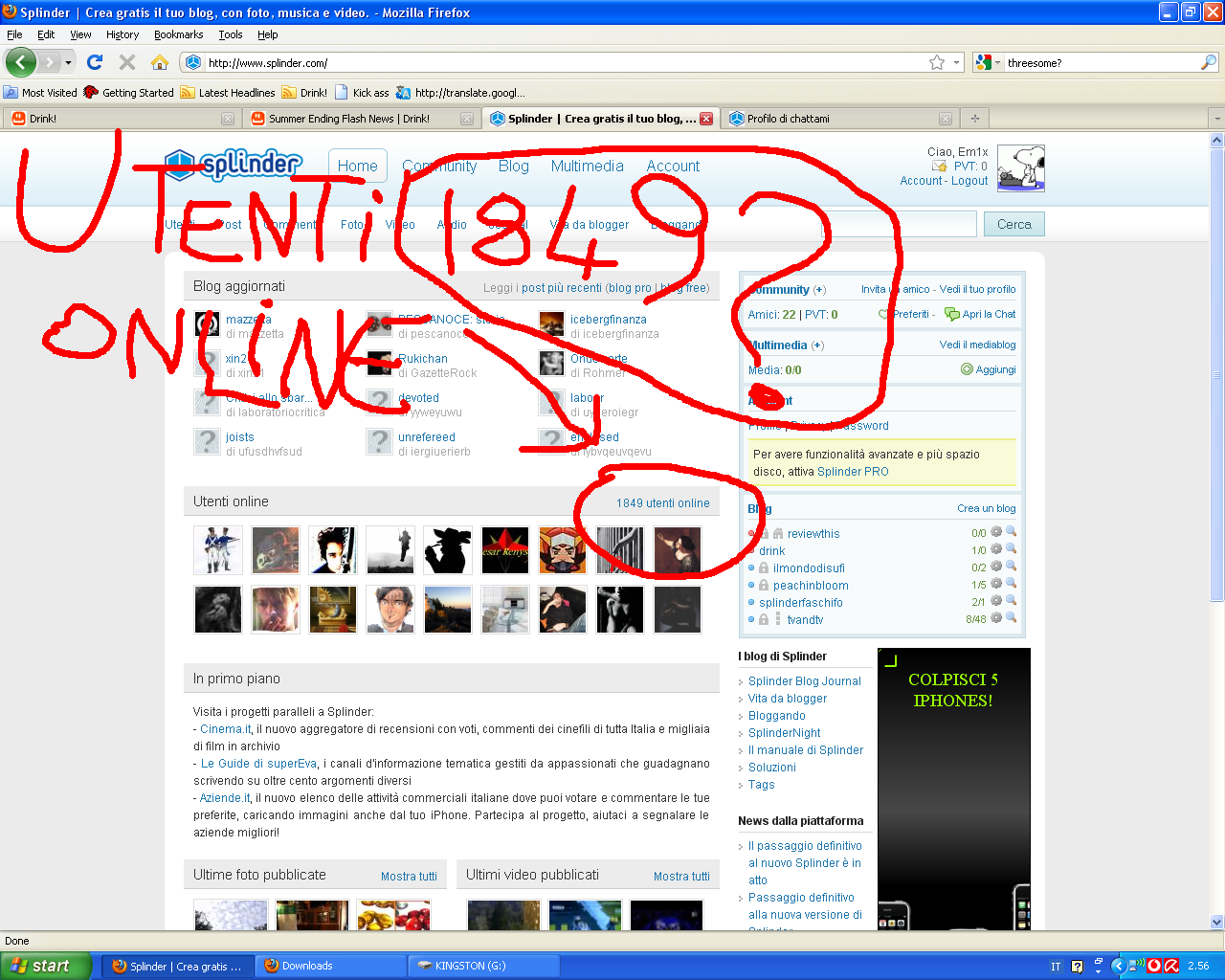Open the Splinder Blog Journal link
The width and height of the screenshot is (1225, 980).
point(805,681)
